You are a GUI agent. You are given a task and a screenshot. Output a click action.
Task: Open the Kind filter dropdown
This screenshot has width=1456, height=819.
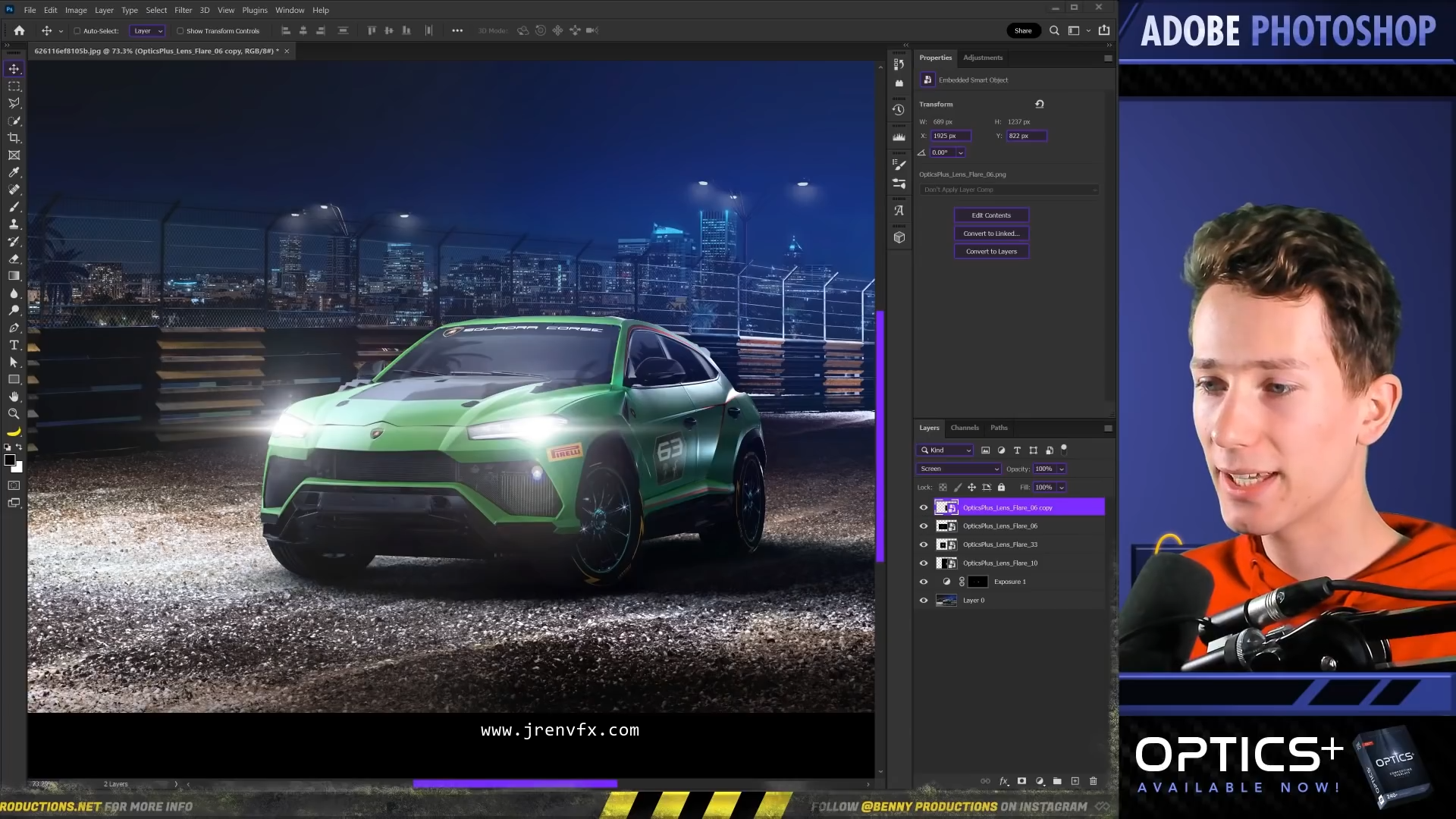click(945, 450)
